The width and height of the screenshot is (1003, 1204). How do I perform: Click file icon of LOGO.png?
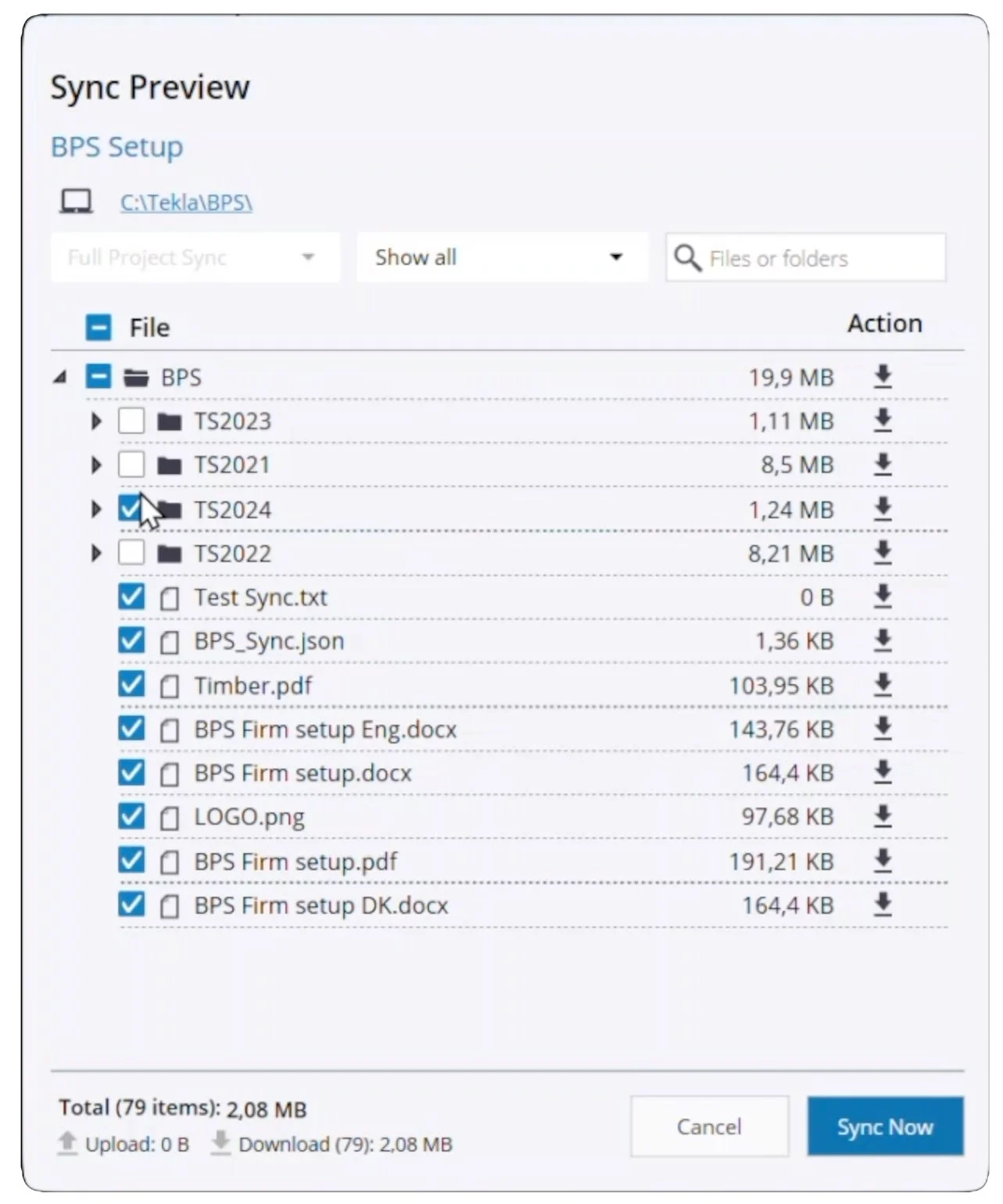point(168,819)
